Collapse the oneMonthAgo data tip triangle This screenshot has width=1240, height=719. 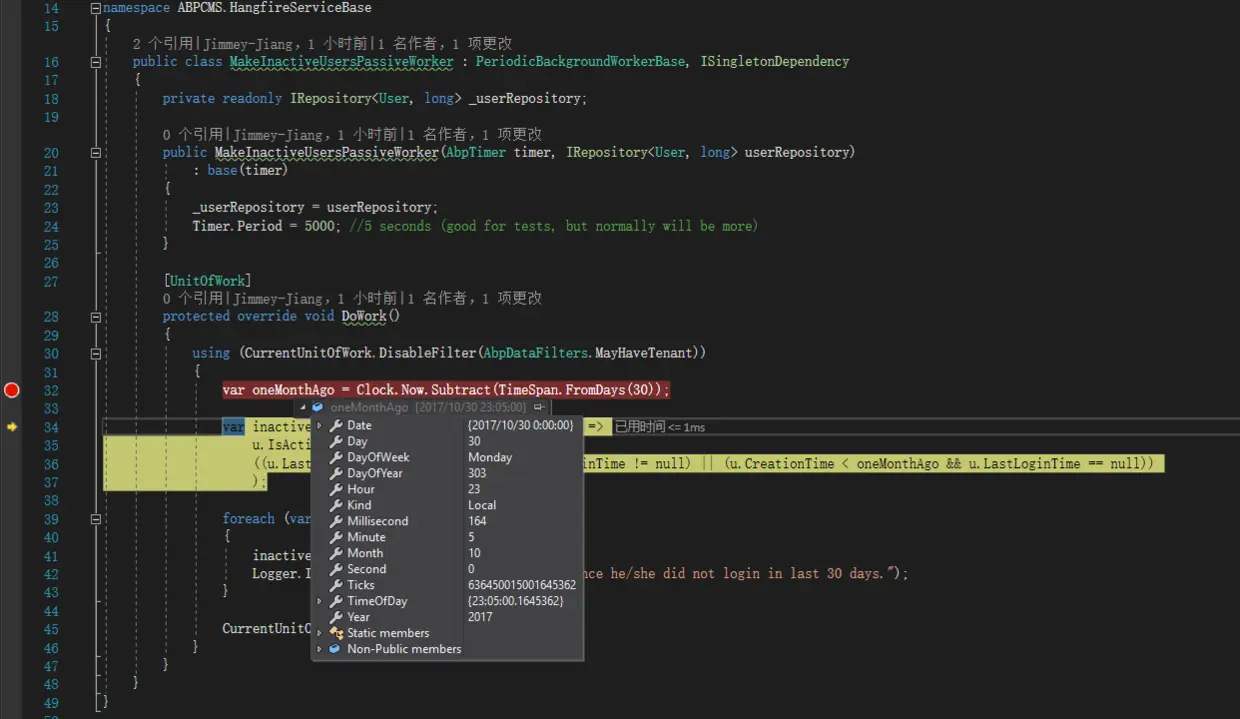[x=304, y=408]
